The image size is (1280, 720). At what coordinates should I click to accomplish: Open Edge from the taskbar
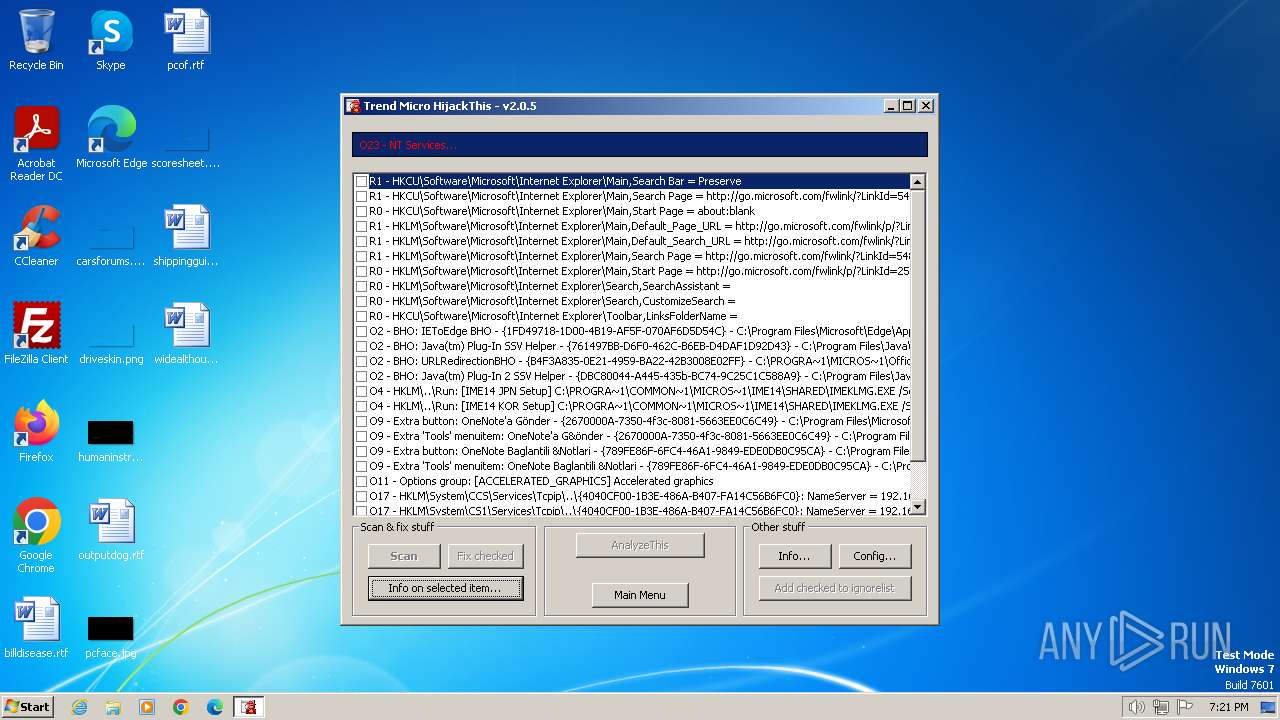215,707
